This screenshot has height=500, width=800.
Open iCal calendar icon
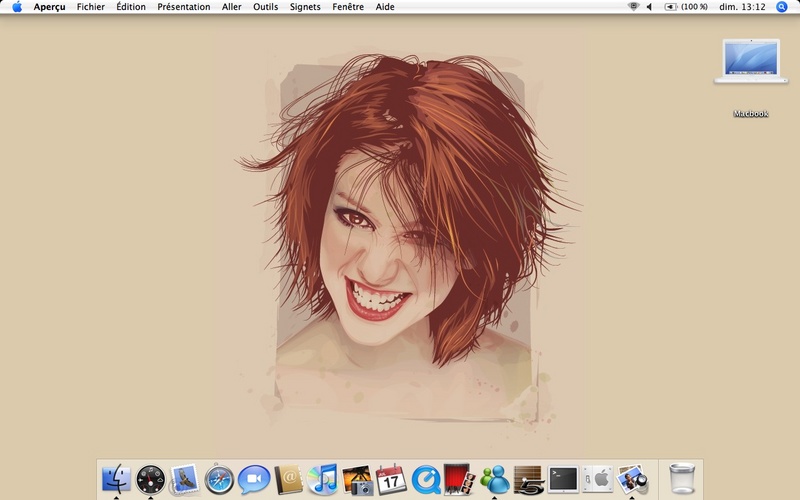tap(391, 480)
